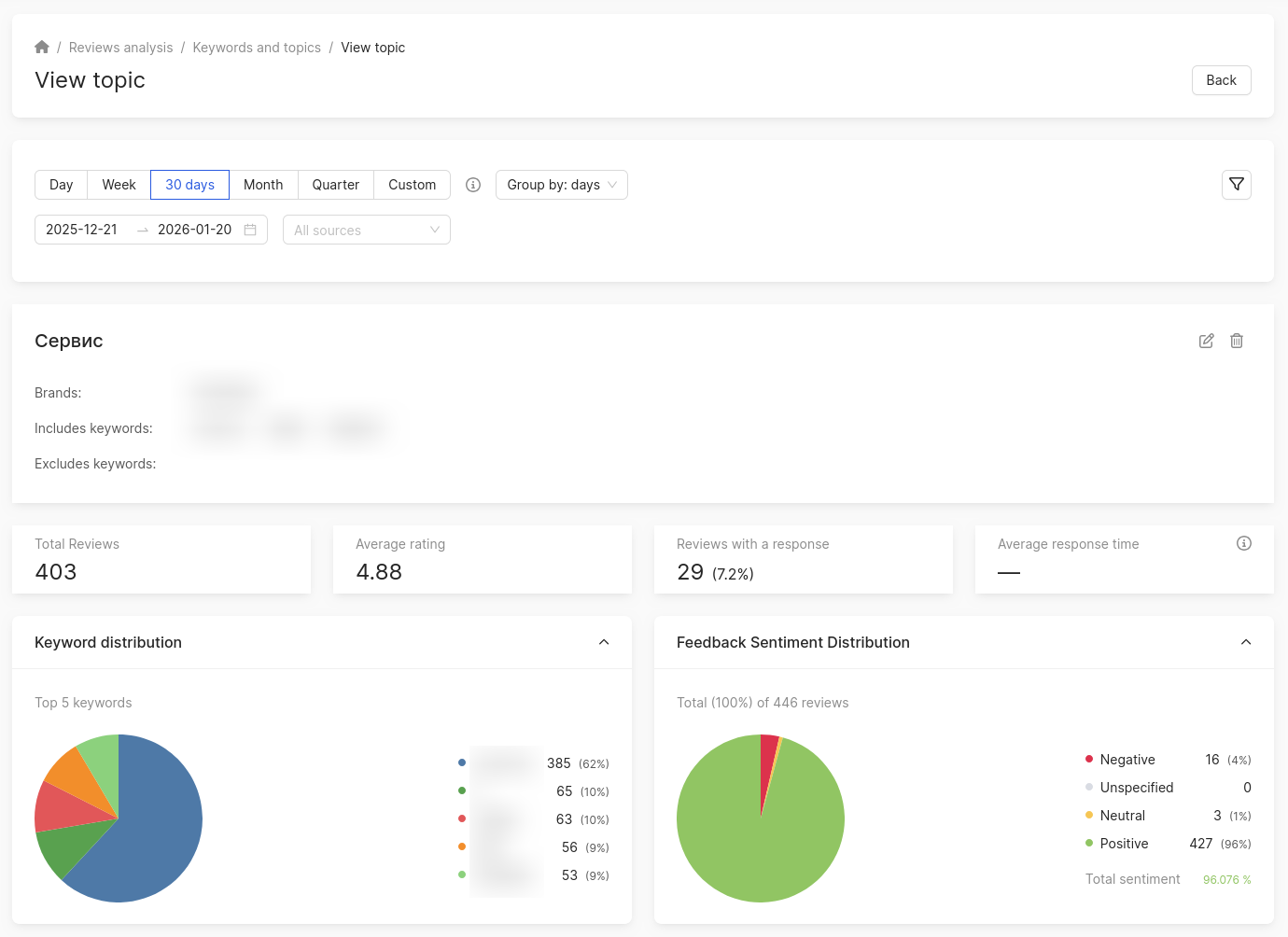Edit the Сервис topic with pencil icon
Viewport: 1288px width, 937px height.
pyautogui.click(x=1206, y=341)
